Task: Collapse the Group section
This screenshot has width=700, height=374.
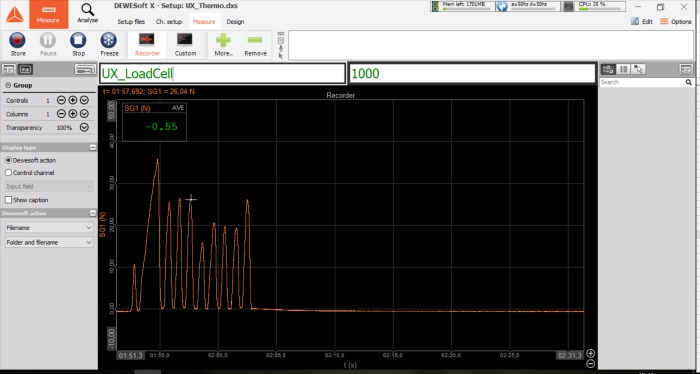Action: click(x=8, y=85)
